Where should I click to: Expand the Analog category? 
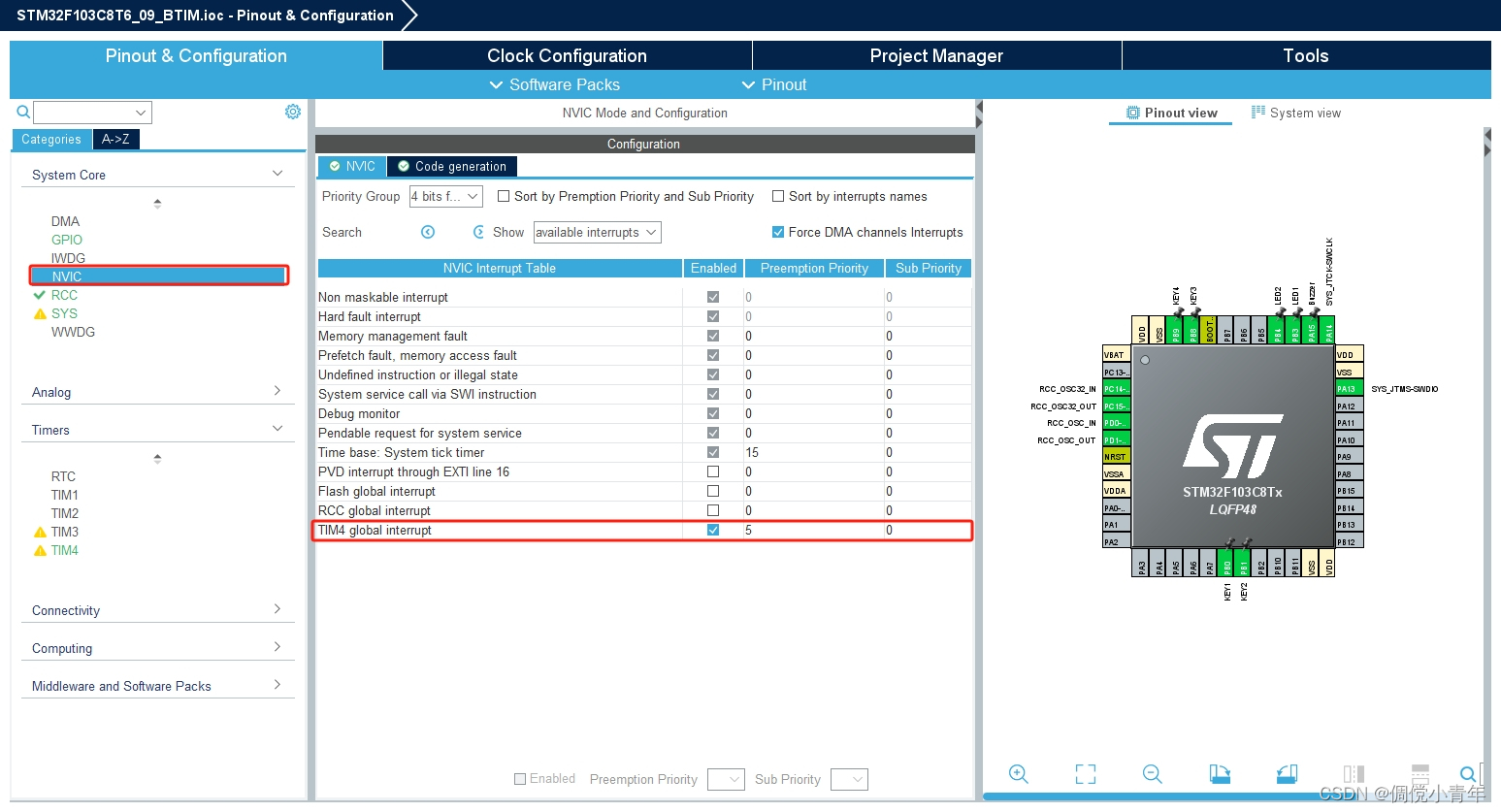tap(277, 391)
